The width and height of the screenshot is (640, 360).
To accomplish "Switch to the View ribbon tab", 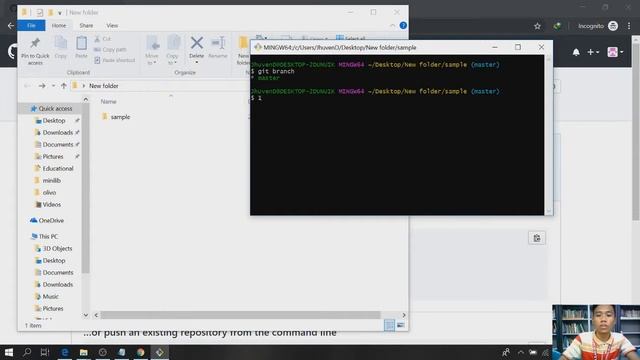I will pyautogui.click(x=112, y=25).
